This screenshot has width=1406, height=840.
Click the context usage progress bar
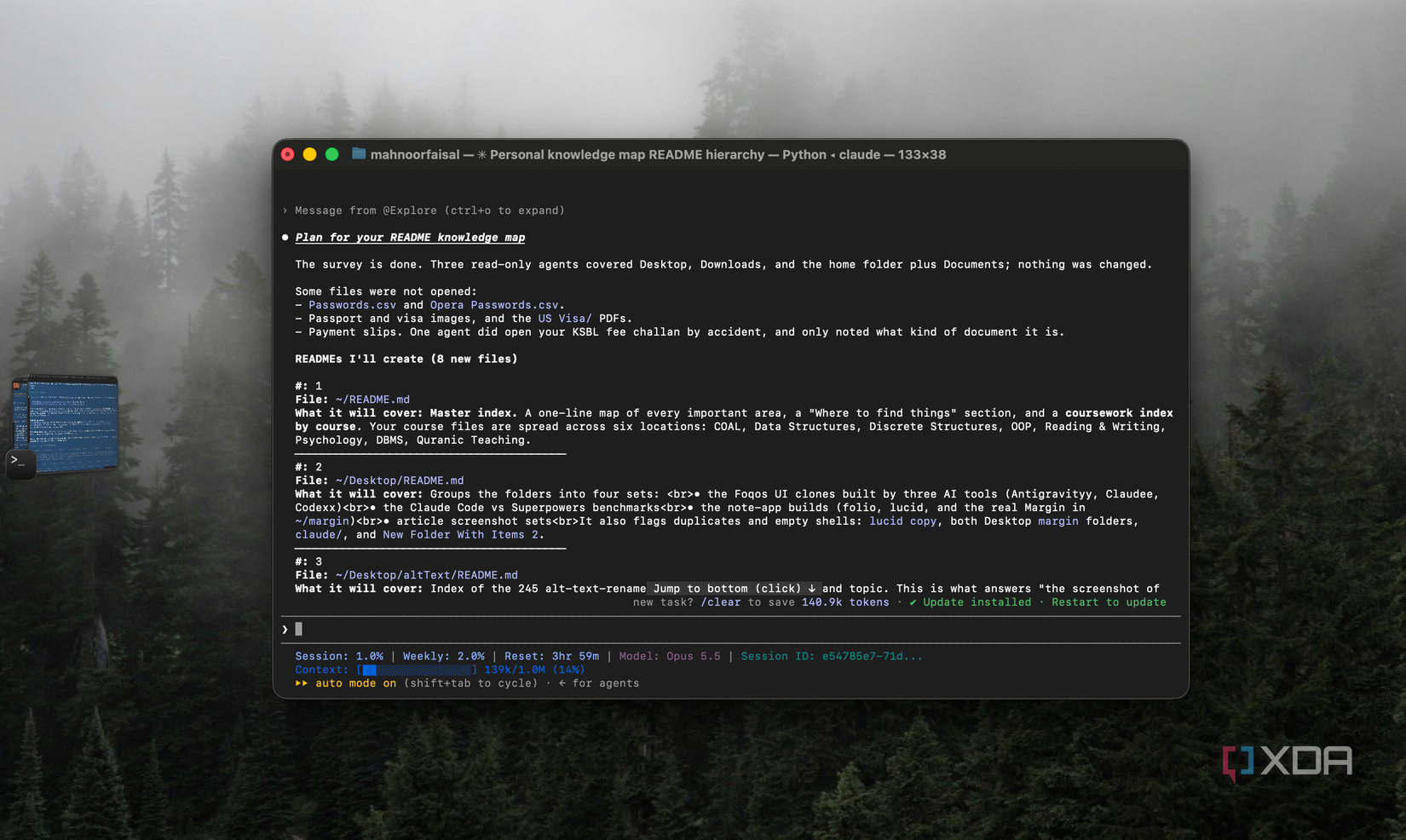point(417,670)
